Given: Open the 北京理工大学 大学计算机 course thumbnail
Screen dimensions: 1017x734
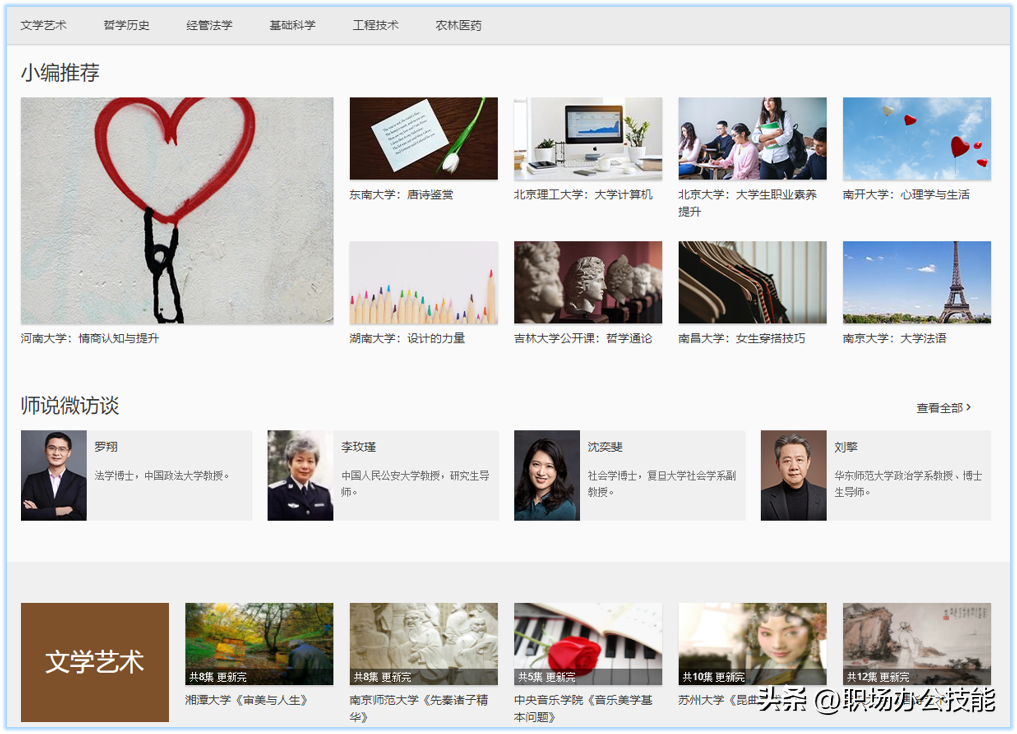Looking at the screenshot, I should pos(587,138).
